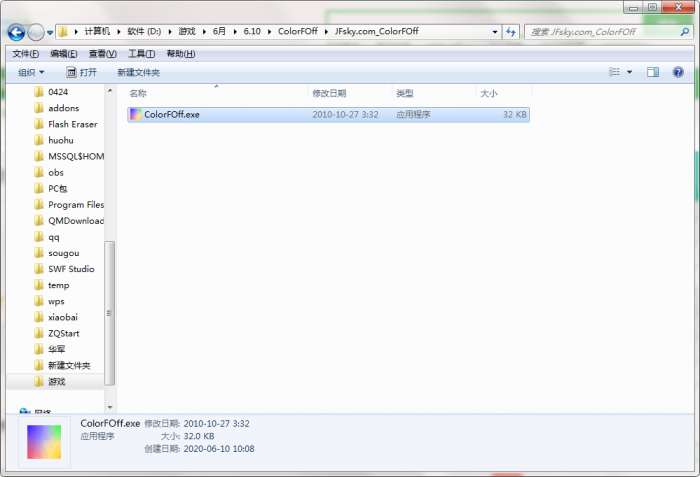Open the 0424 folder in tree
This screenshot has width=700, height=477.
tap(58, 92)
